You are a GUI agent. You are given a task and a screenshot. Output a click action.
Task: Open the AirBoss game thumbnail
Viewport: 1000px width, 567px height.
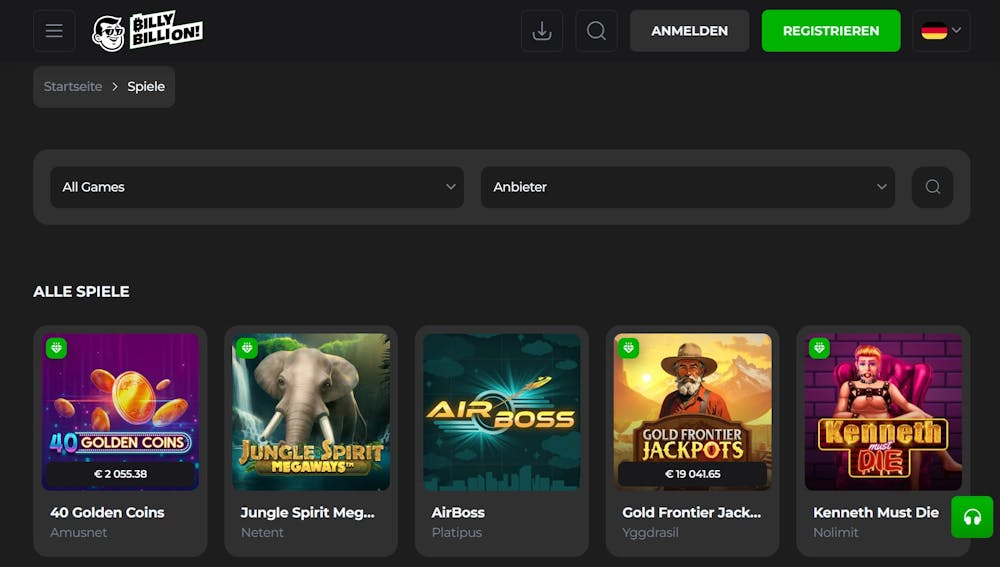(x=502, y=412)
